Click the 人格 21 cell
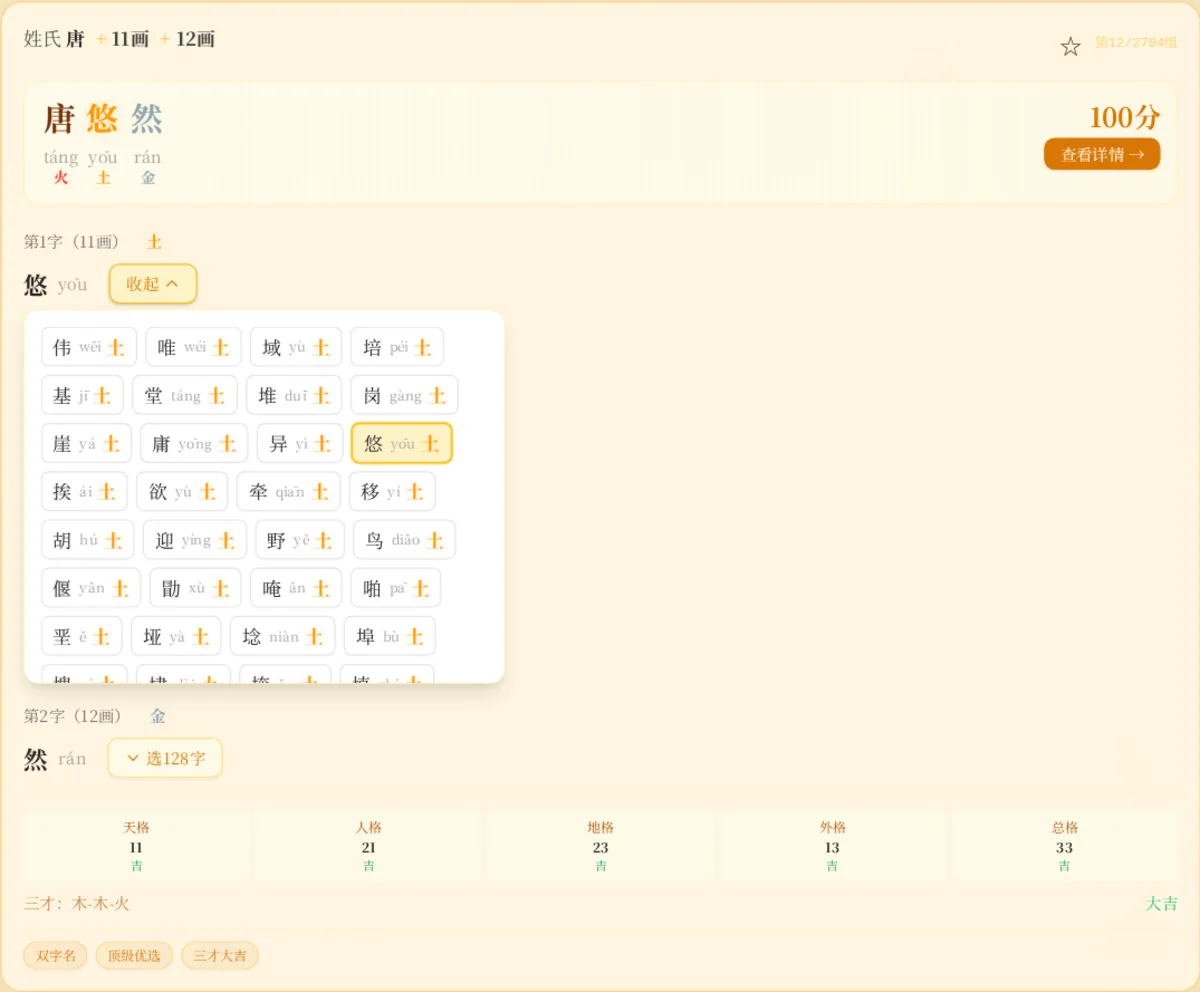This screenshot has height=992, width=1200. pyautogui.click(x=368, y=846)
